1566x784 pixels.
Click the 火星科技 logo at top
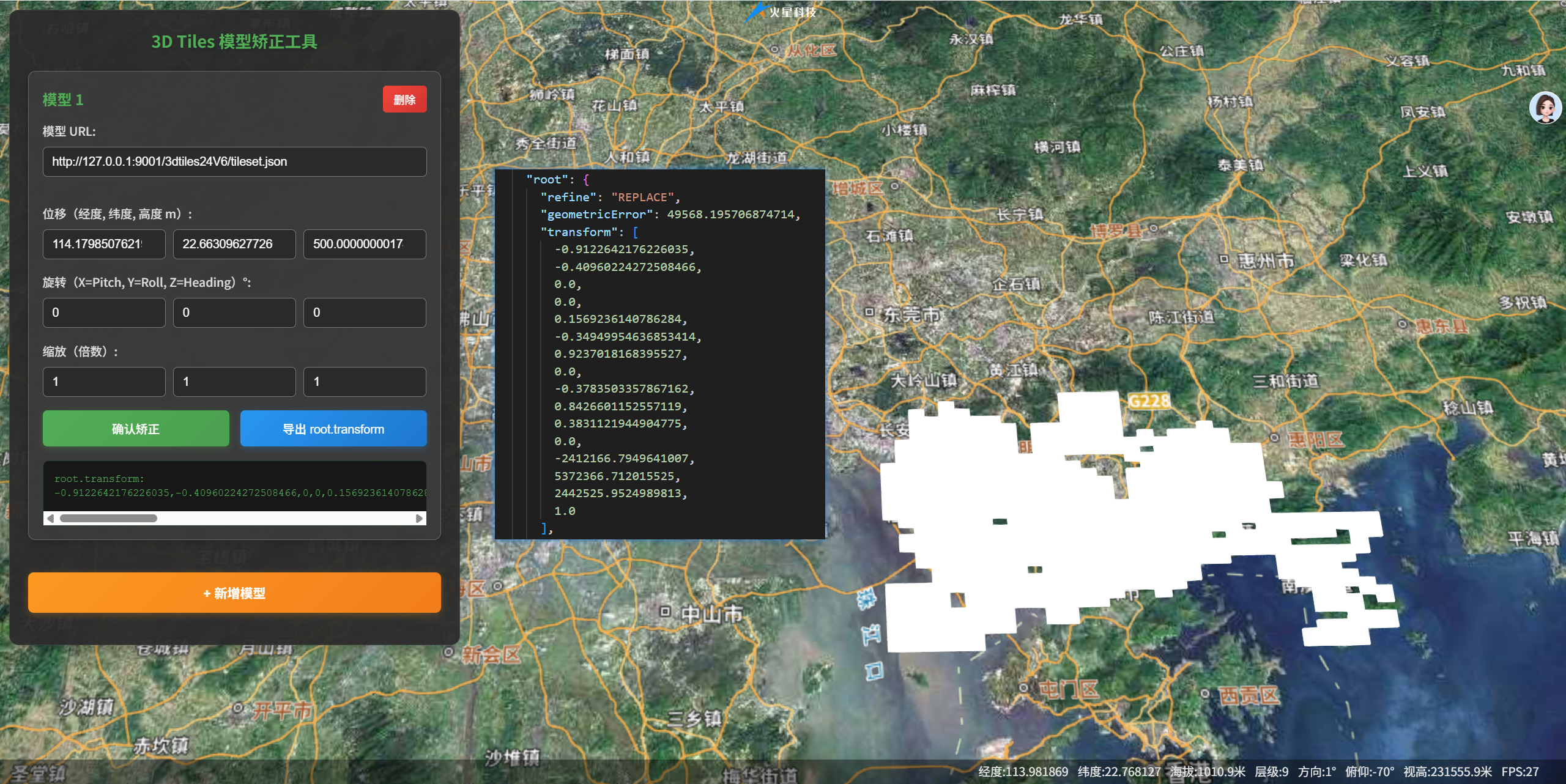[x=781, y=12]
